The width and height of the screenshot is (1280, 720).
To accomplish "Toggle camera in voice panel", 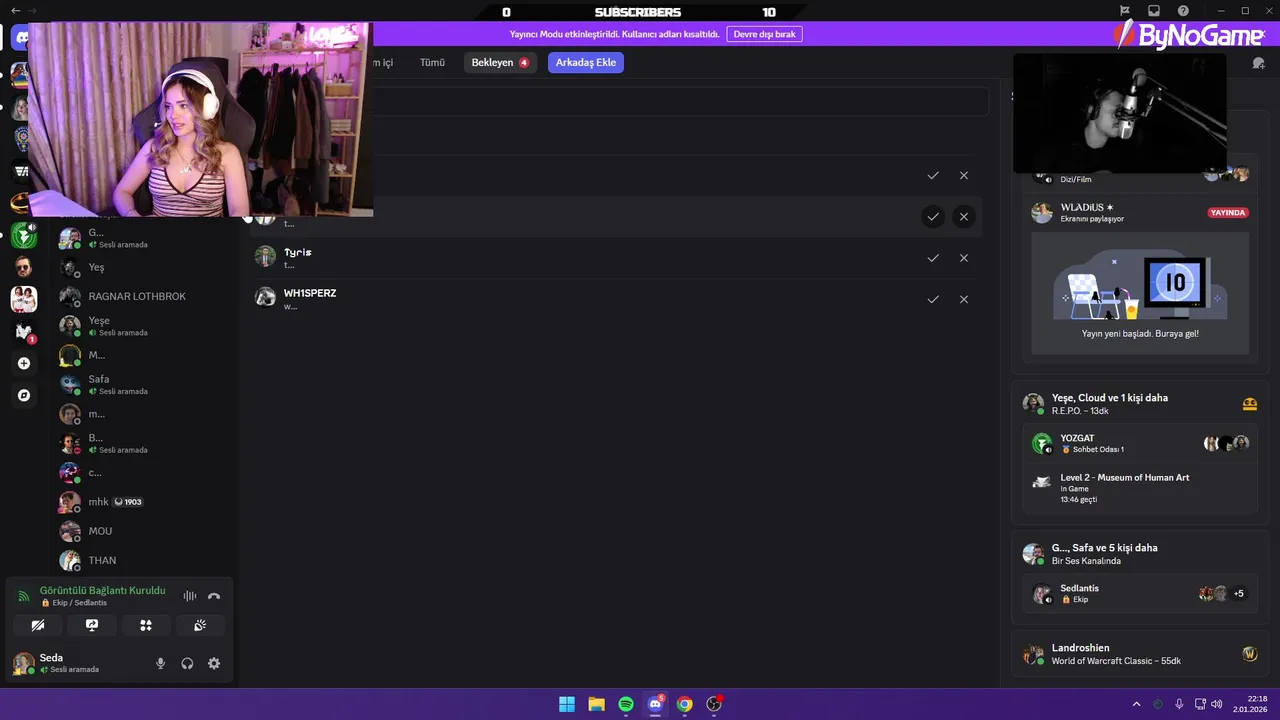I will coord(38,625).
